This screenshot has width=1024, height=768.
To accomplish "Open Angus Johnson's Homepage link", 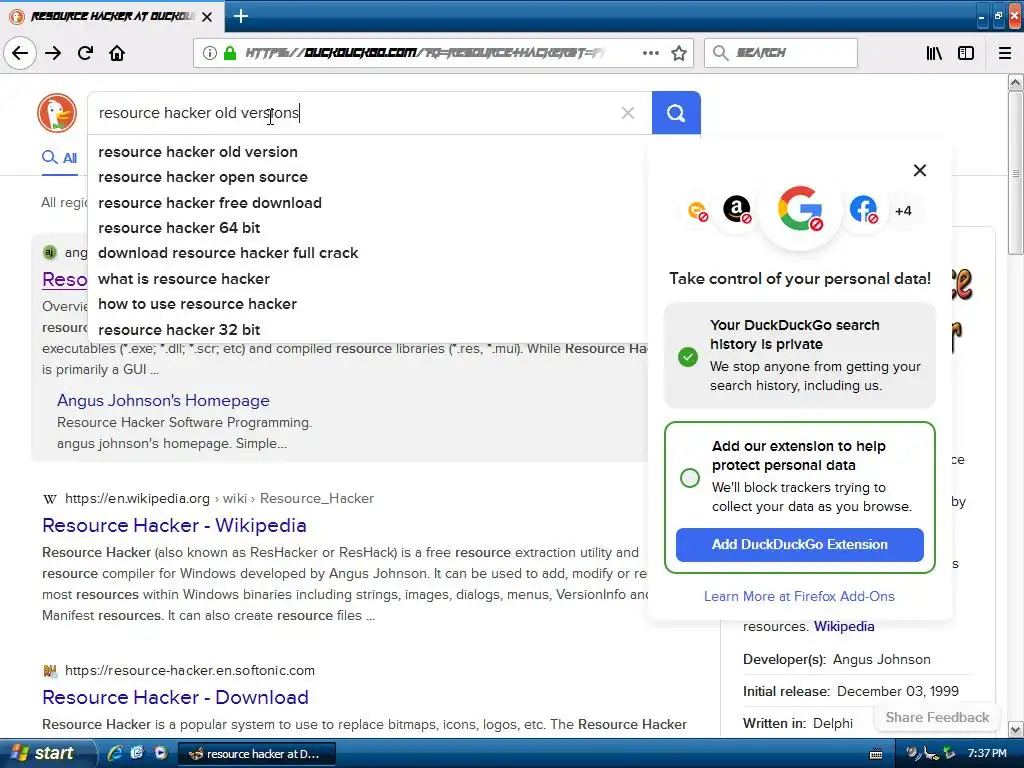I will tap(163, 400).
